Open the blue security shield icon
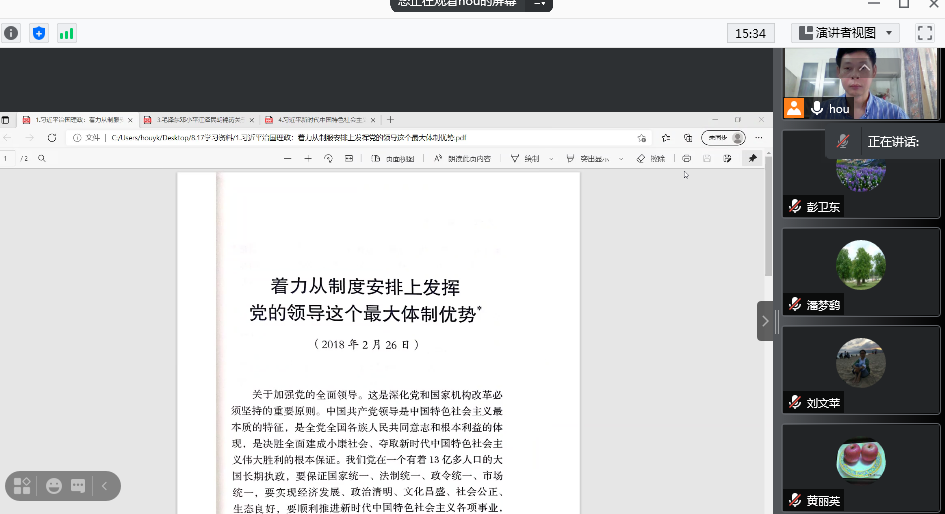 [39, 33]
